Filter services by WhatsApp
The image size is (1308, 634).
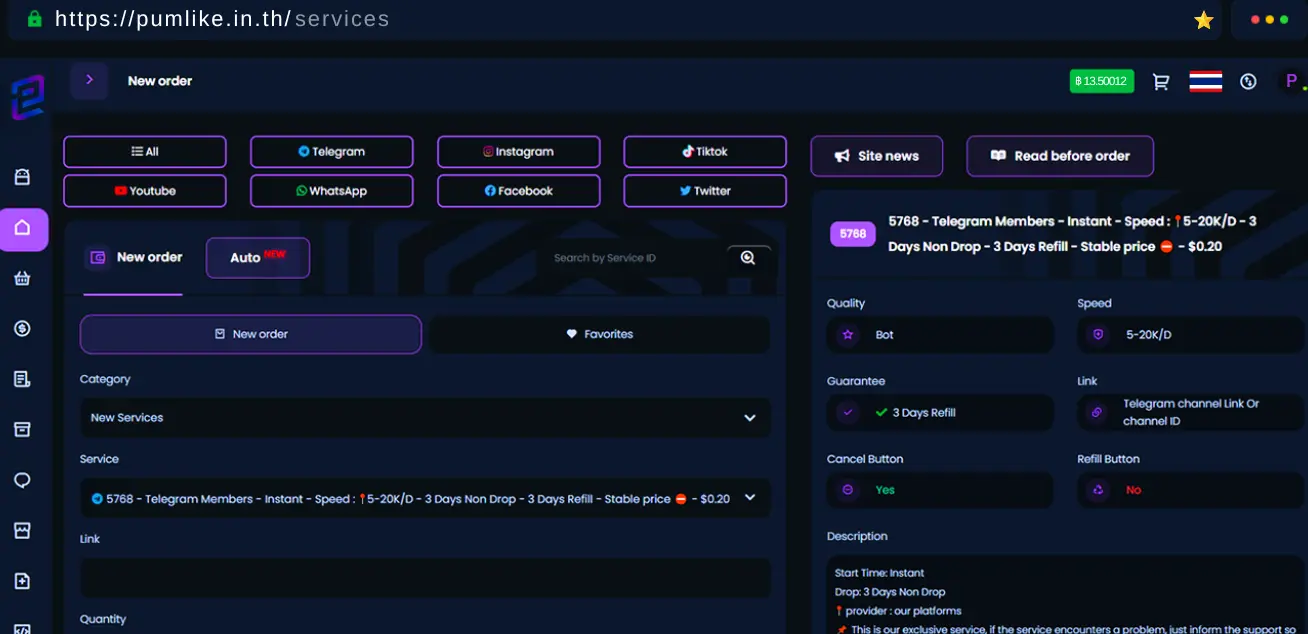tap(332, 191)
